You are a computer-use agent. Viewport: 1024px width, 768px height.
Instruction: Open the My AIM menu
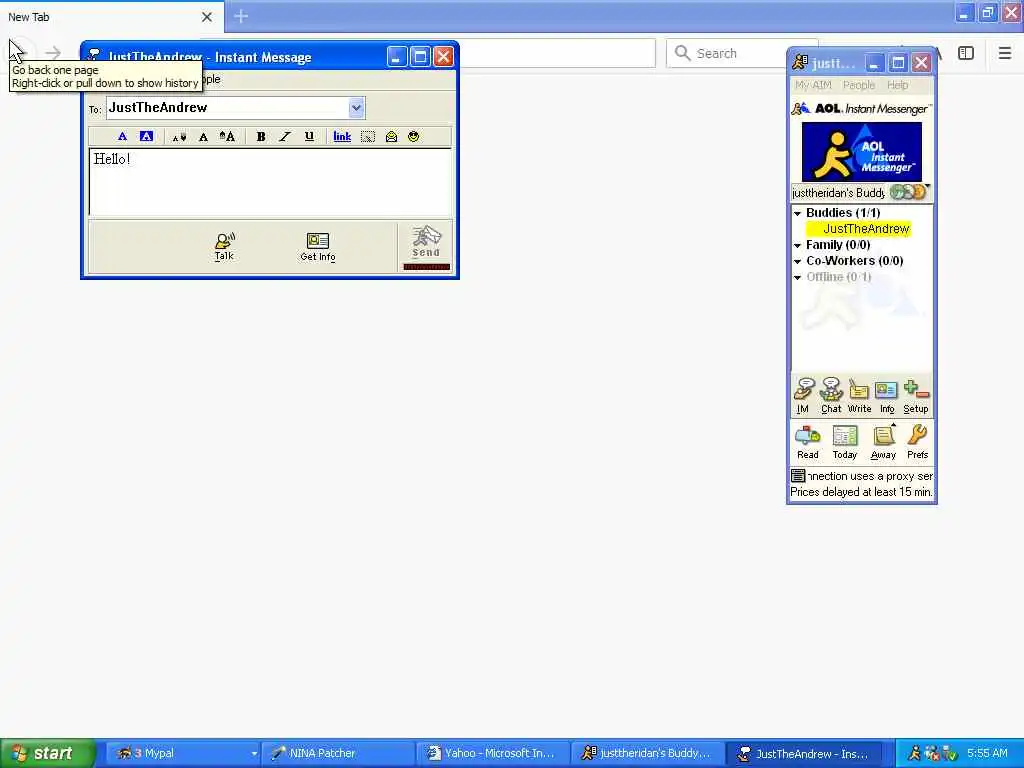pos(813,85)
